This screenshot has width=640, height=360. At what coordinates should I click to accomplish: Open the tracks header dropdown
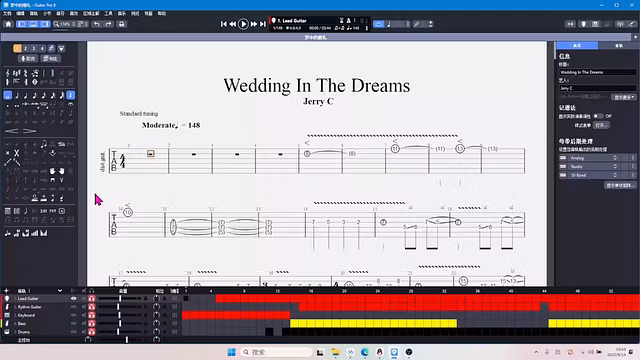point(60,291)
